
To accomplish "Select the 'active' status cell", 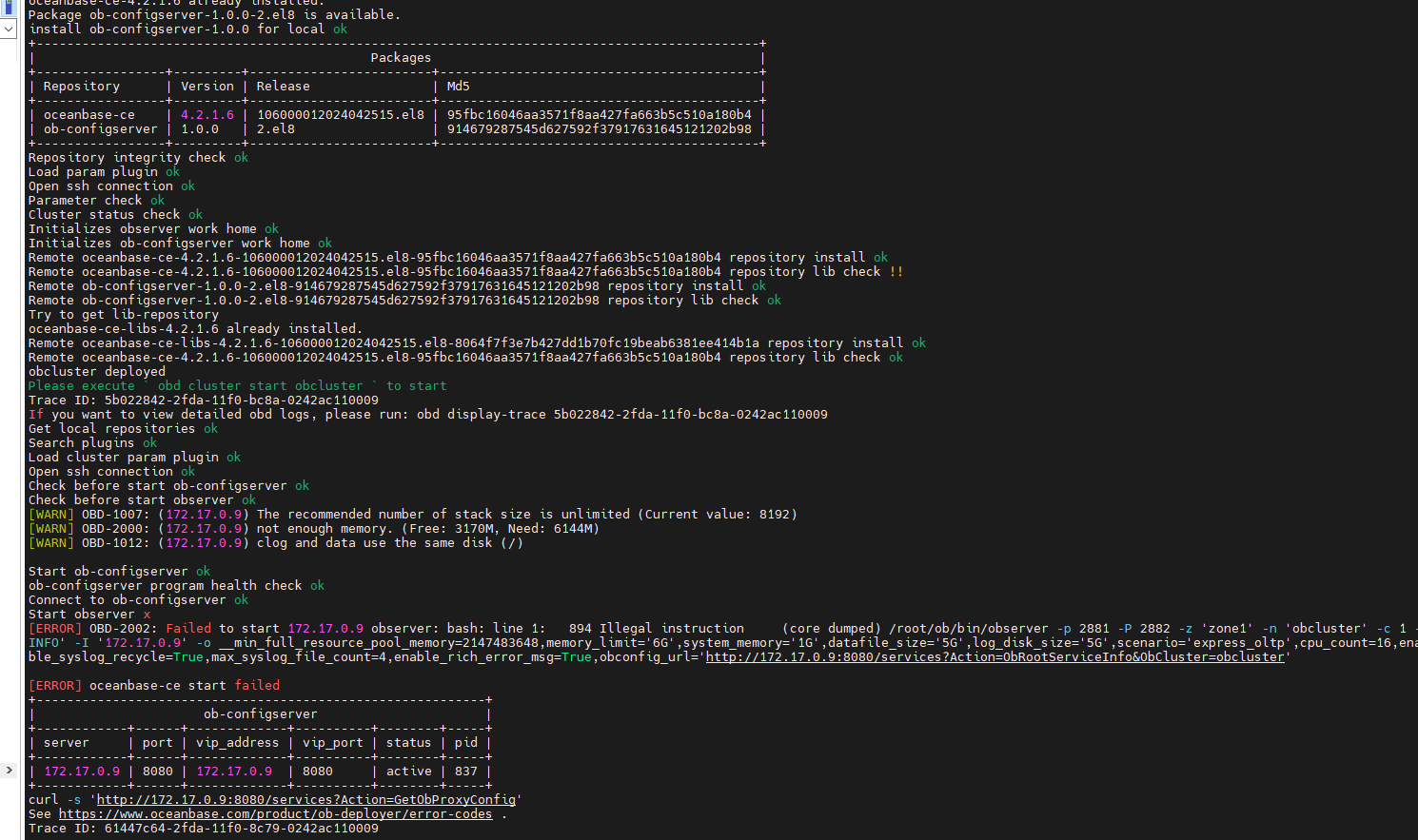I will [409, 772].
